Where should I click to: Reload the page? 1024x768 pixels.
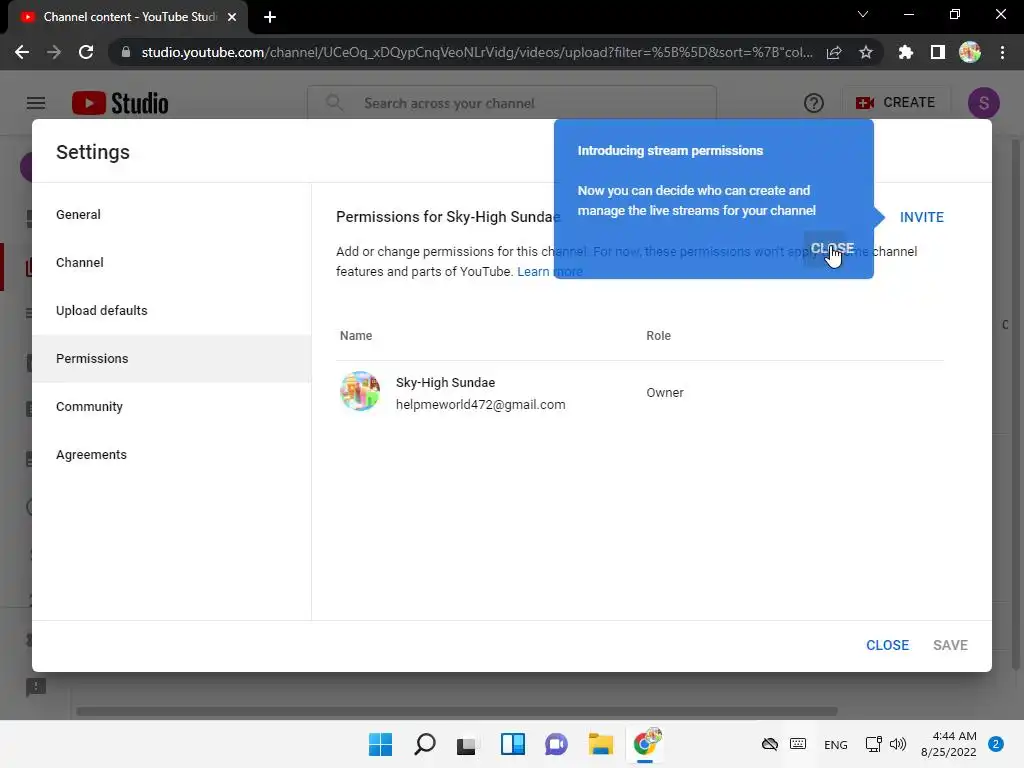(86, 52)
